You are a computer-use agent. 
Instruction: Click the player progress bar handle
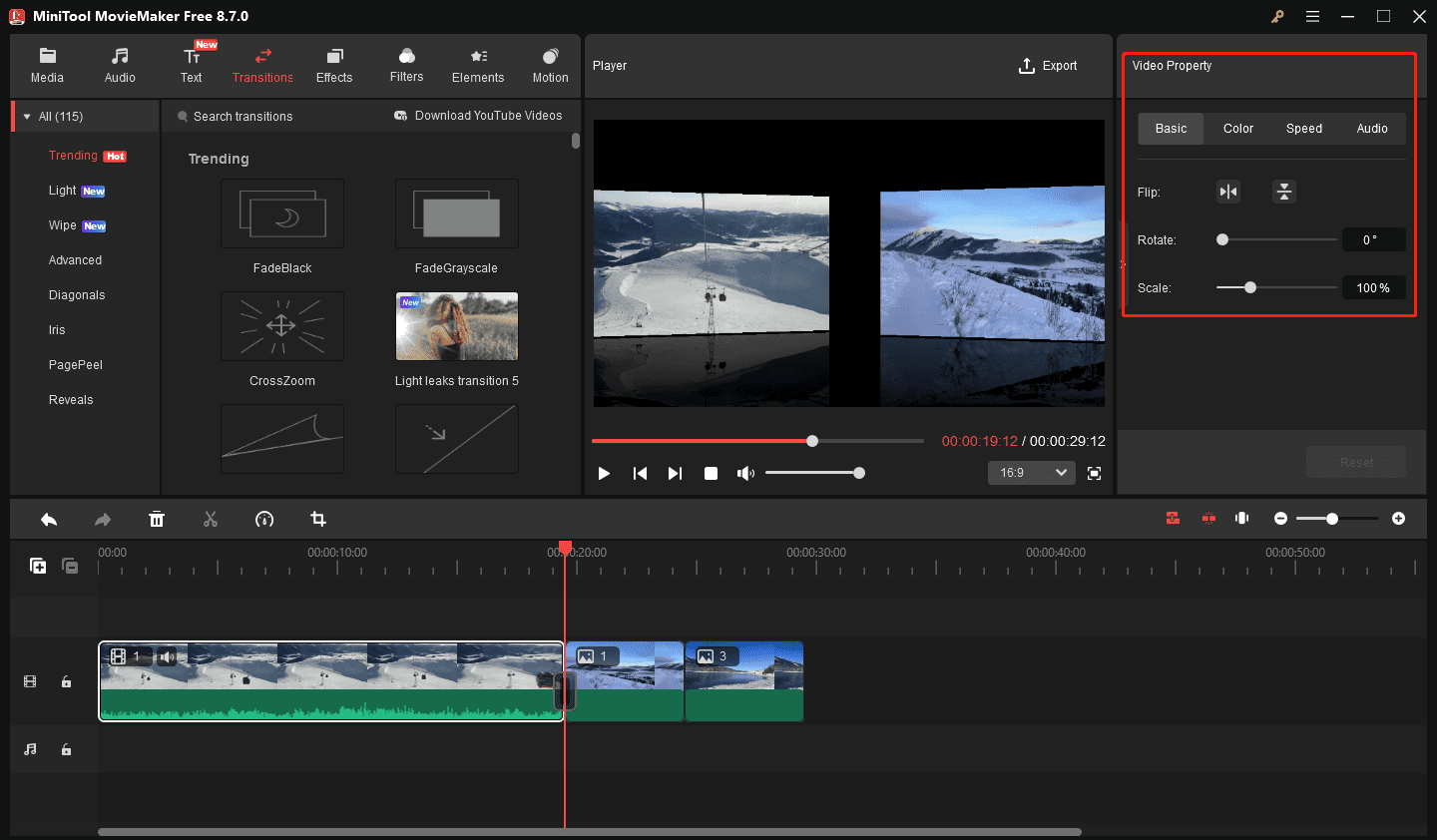pyautogui.click(x=812, y=441)
